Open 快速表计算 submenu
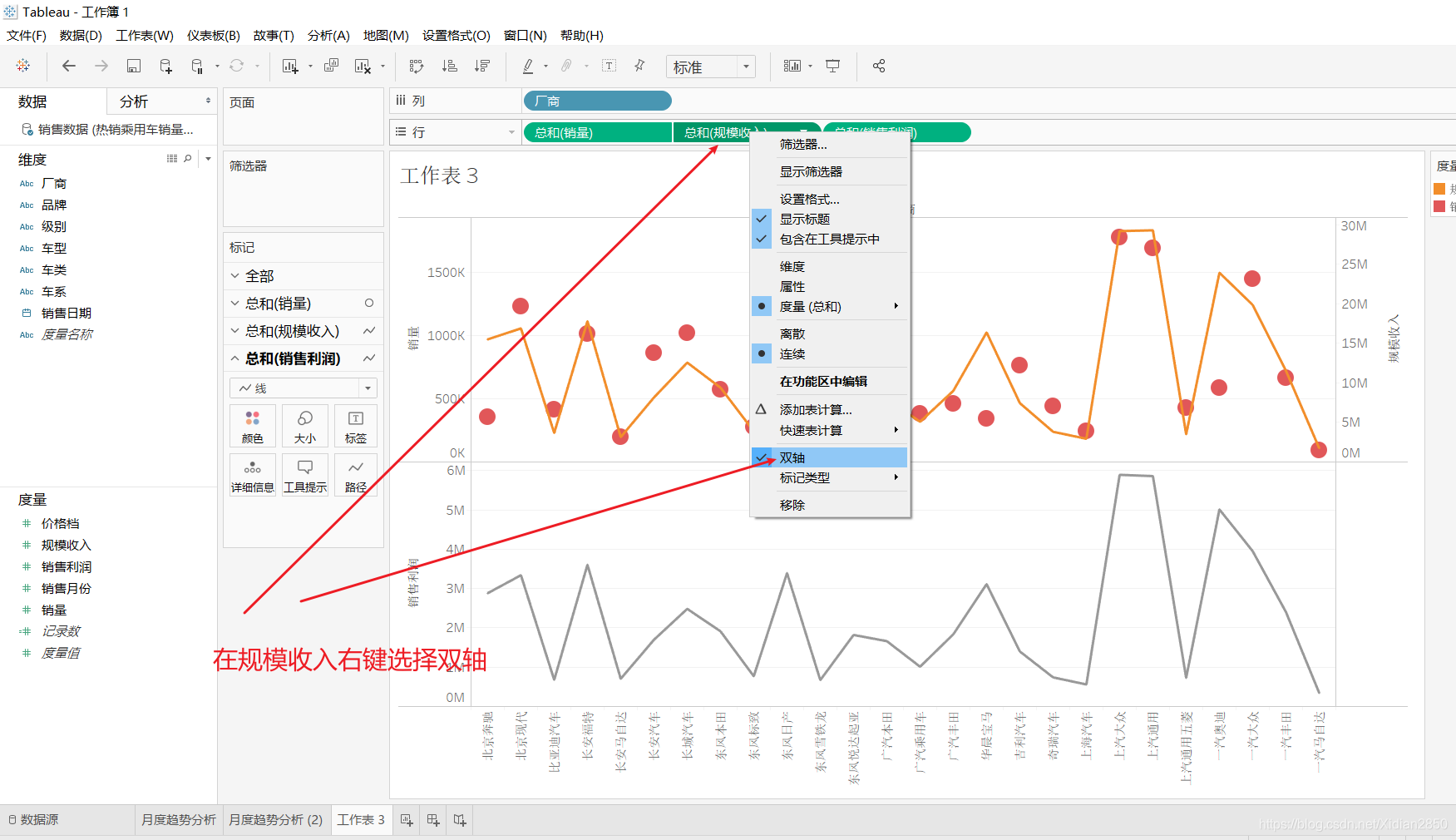Viewport: 1456px width, 840px height. (x=829, y=430)
